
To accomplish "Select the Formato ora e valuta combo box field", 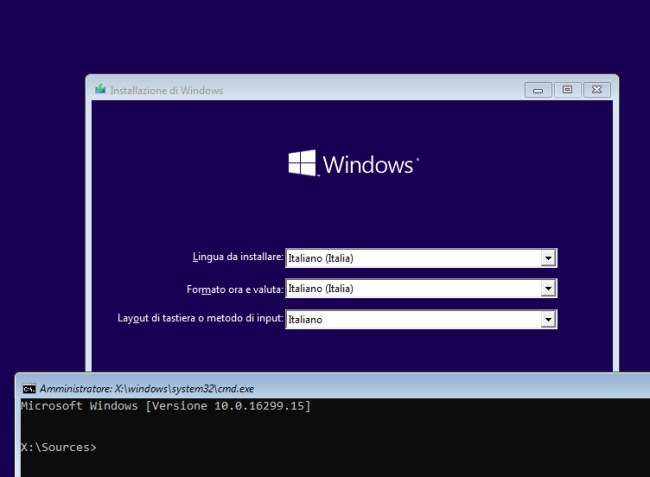I will 421,288.
